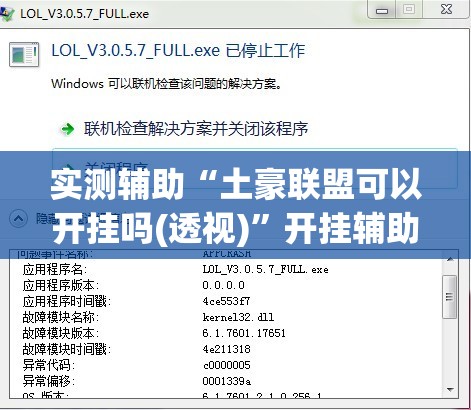Click the details scrollbar down arrow
The height and width of the screenshot is (410, 471).
450,389
